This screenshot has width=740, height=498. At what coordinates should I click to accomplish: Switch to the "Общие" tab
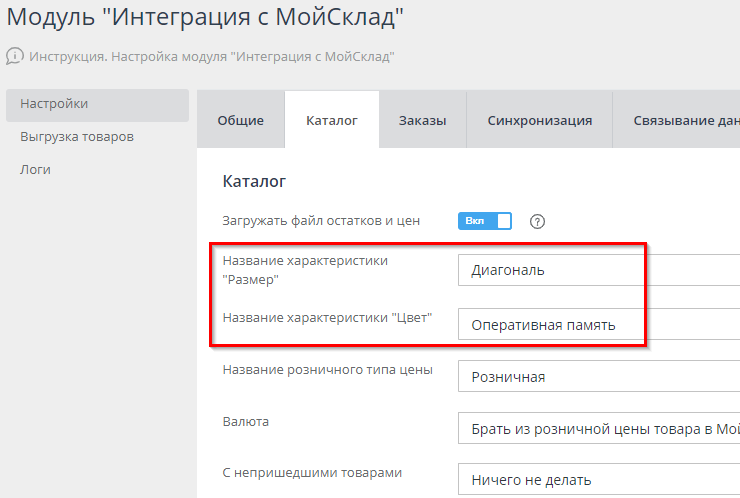[241, 120]
